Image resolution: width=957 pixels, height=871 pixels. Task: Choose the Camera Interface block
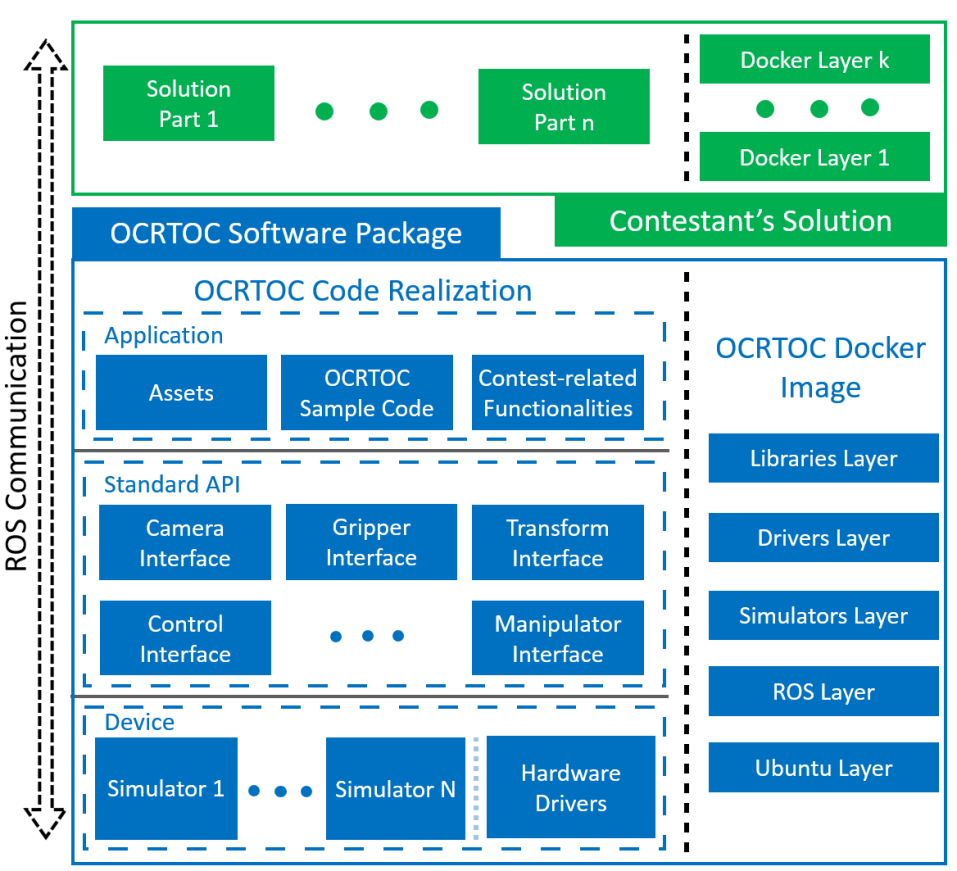[x=185, y=542]
